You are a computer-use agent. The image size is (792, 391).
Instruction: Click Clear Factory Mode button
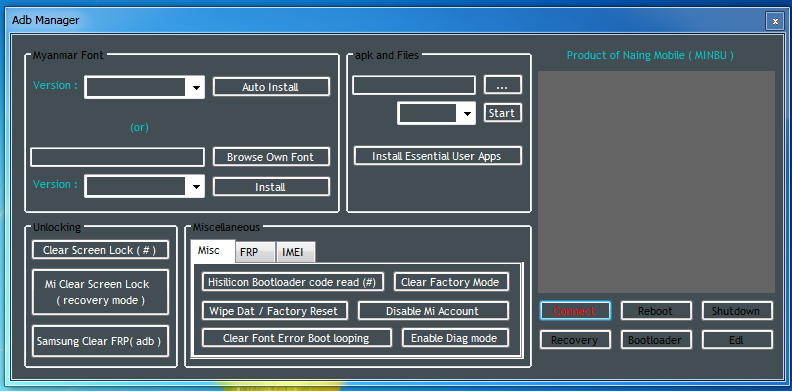point(451,282)
